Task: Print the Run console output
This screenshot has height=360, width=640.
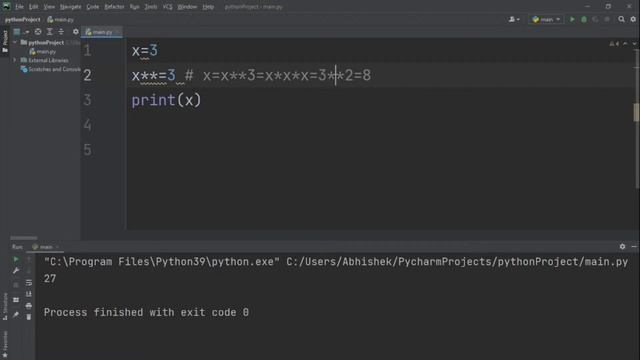Action: point(29,305)
